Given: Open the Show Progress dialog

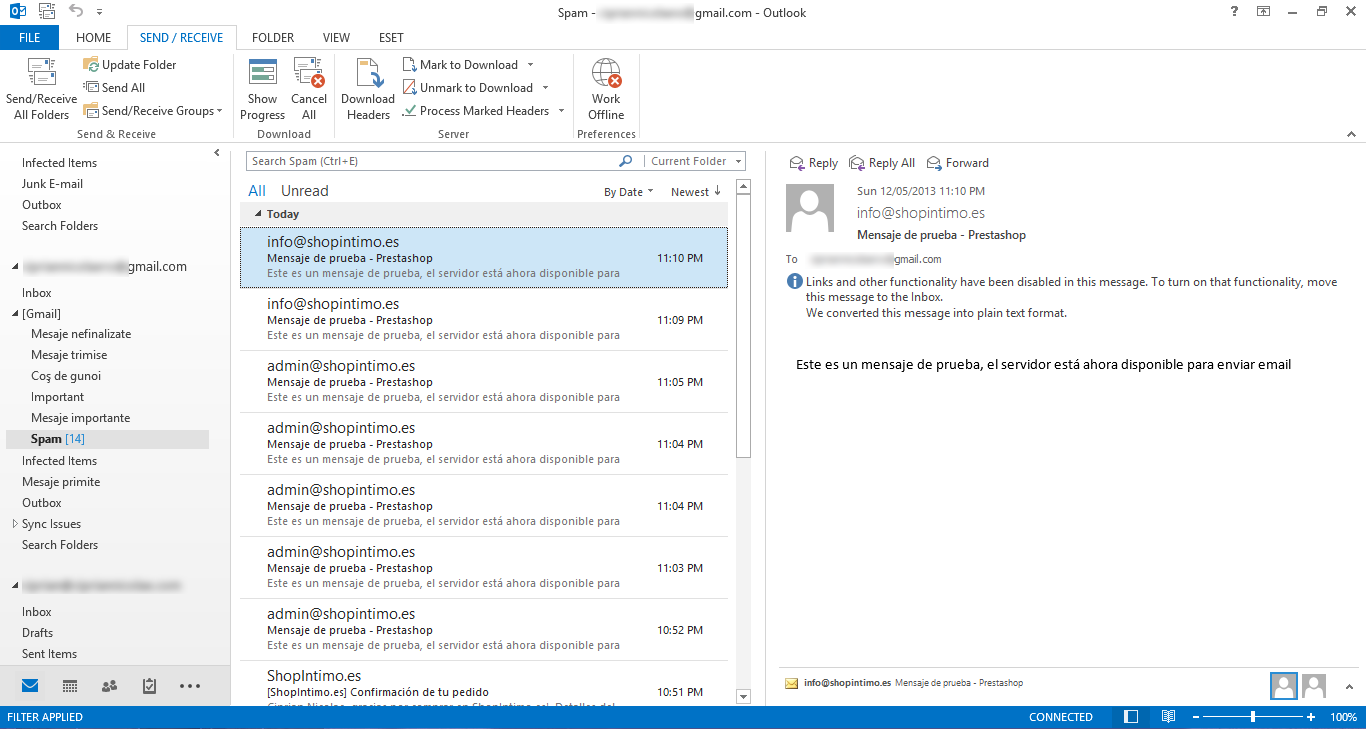Looking at the screenshot, I should pyautogui.click(x=262, y=89).
